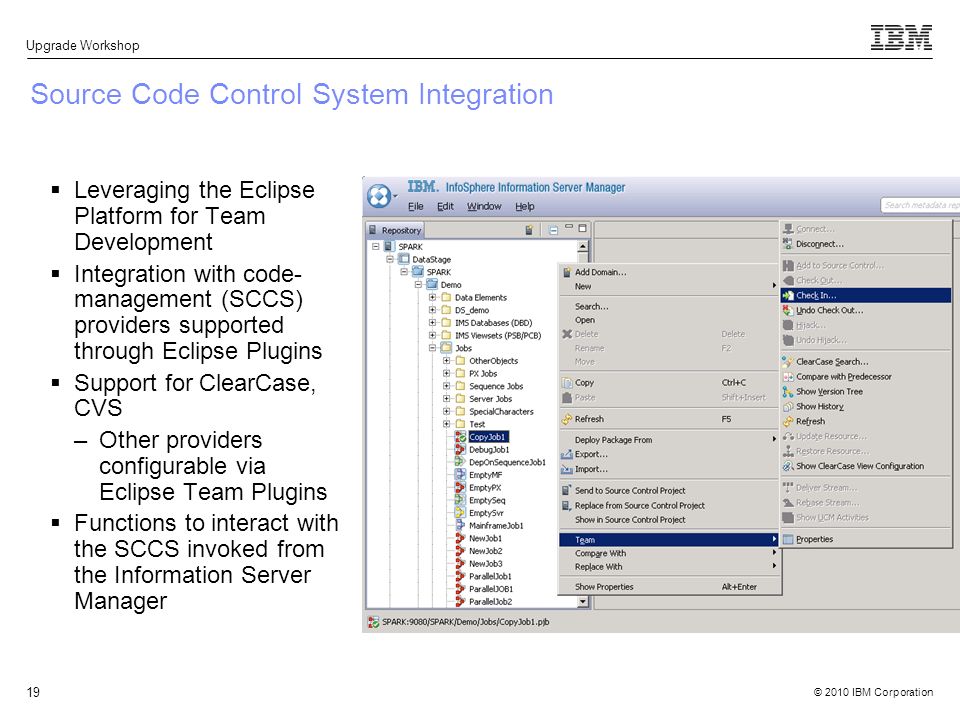Click the collapse all icon in Repository view
960x720 pixels.
[x=553, y=230]
